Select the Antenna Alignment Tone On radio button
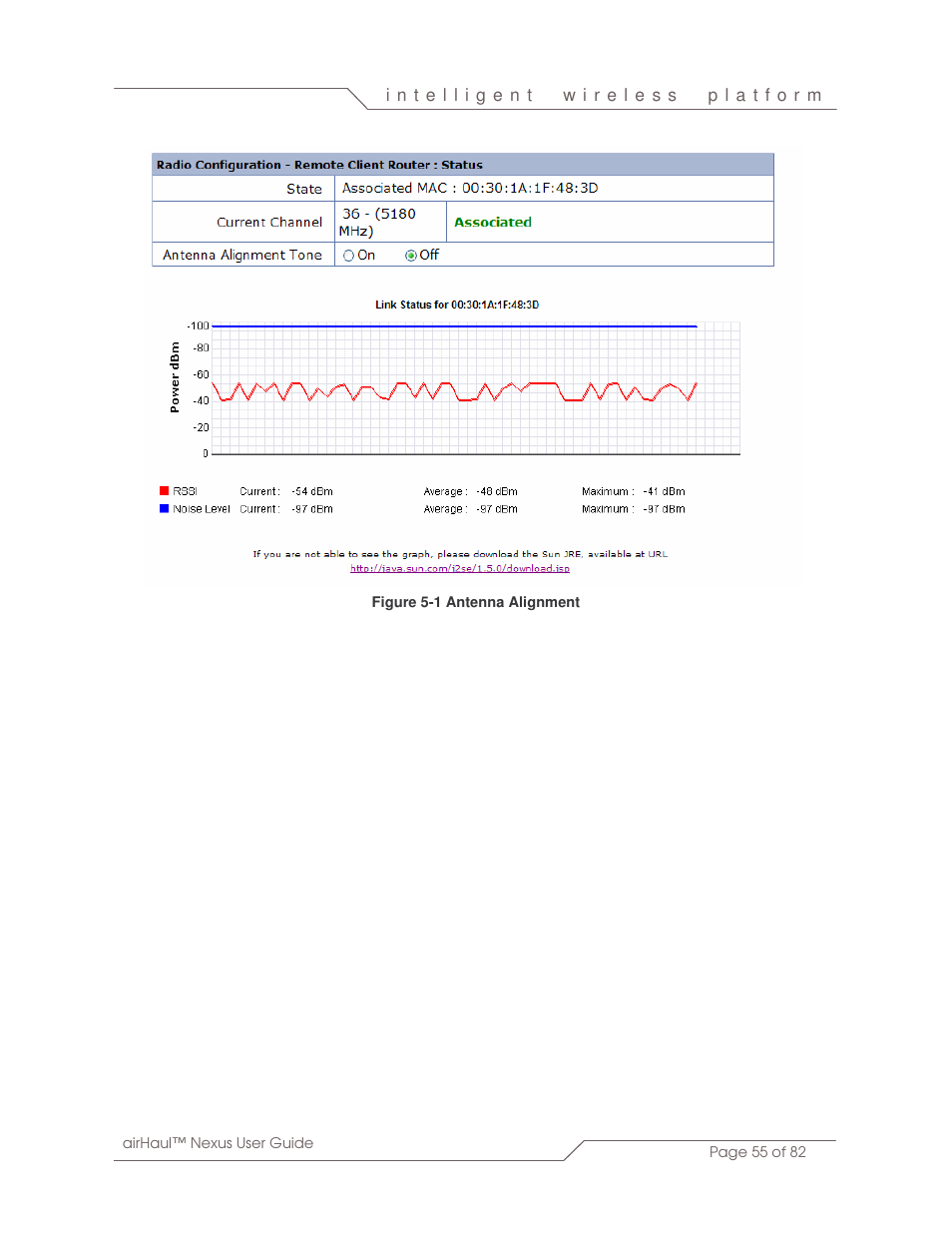Viewport: 952px width, 1233px height. point(348,256)
